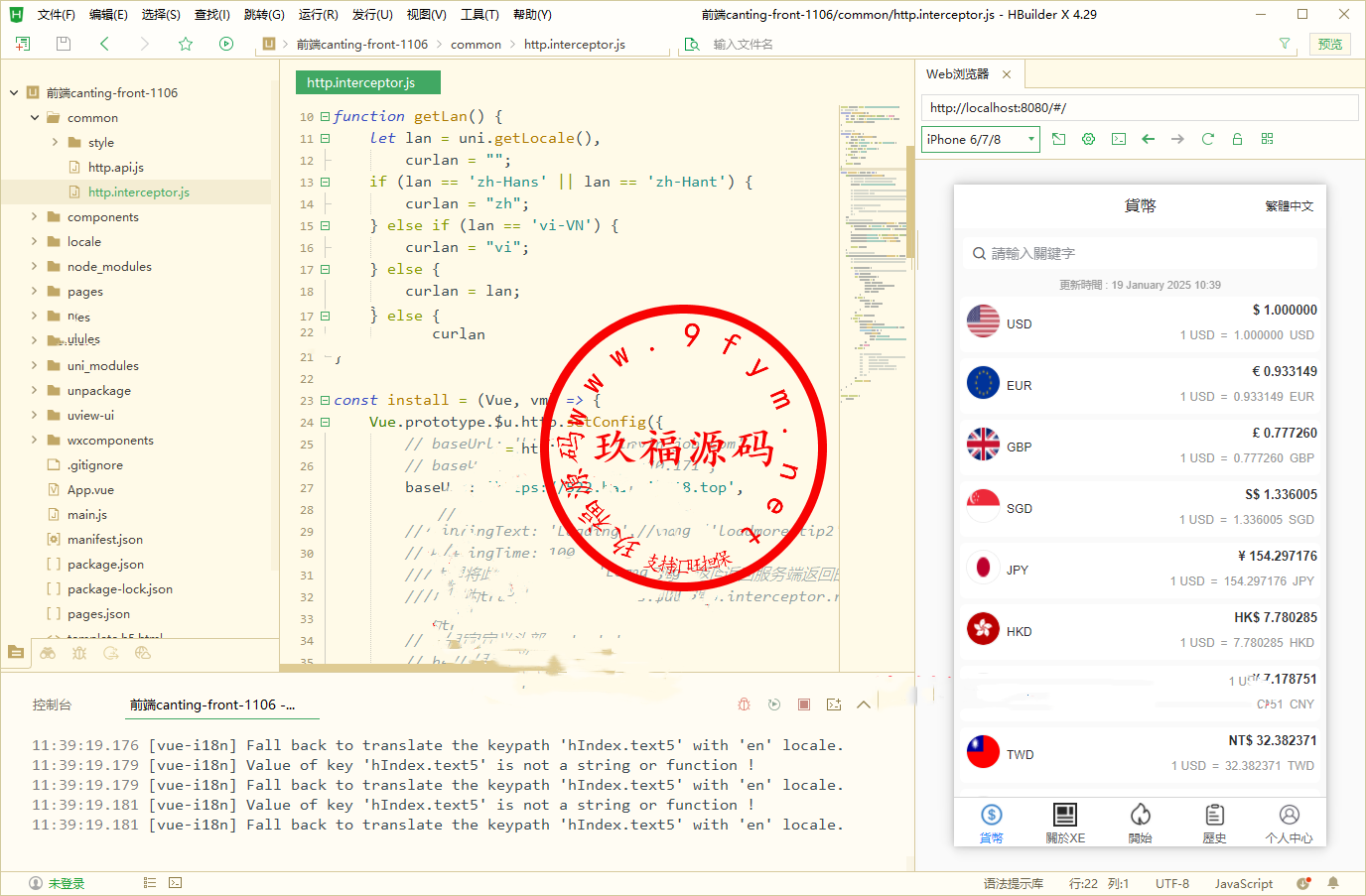The width and height of the screenshot is (1366, 896).
Task: Click the browser toggle-rotate device icon
Action: coord(1059,139)
